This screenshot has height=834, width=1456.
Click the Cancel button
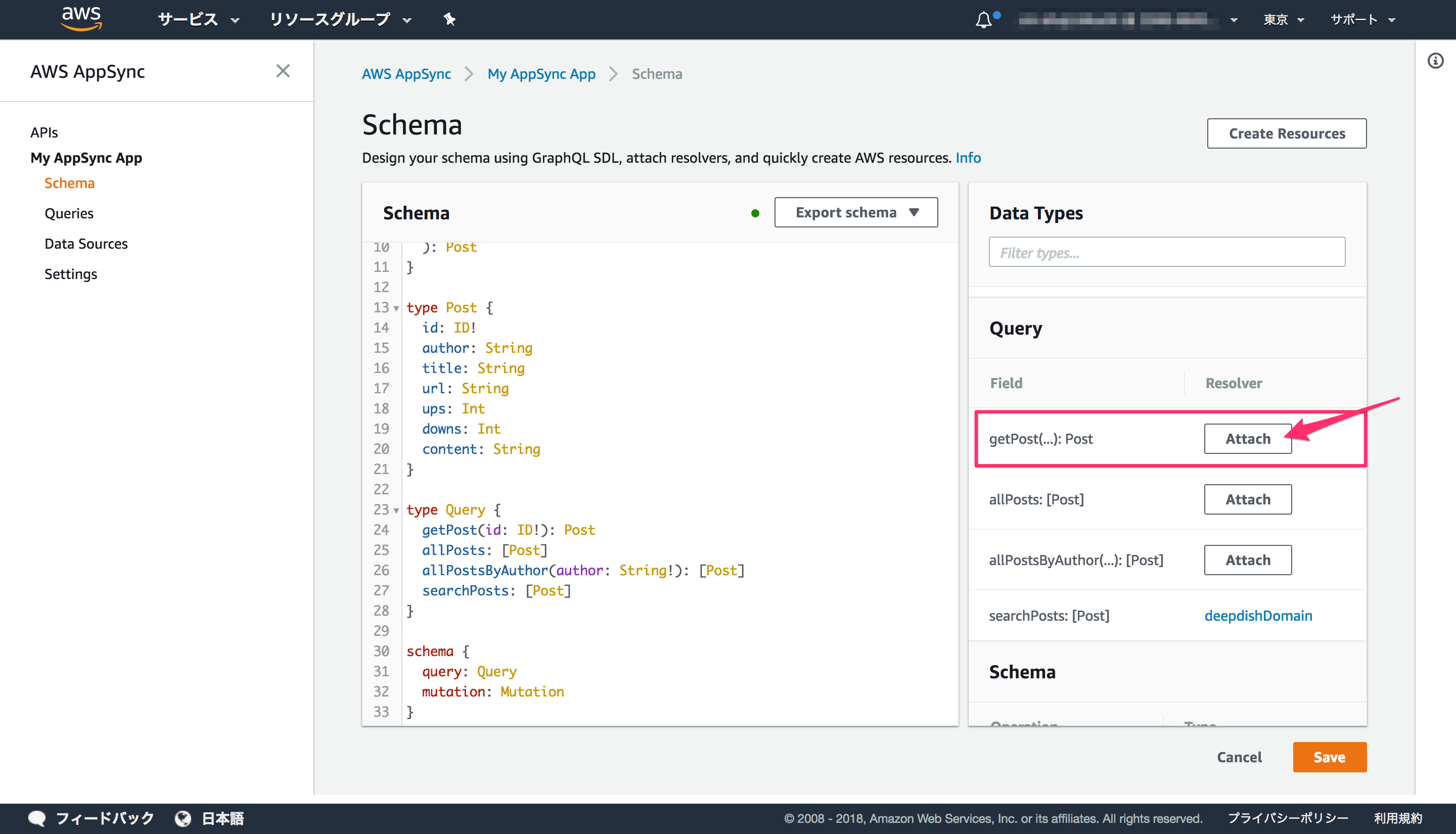coord(1239,757)
